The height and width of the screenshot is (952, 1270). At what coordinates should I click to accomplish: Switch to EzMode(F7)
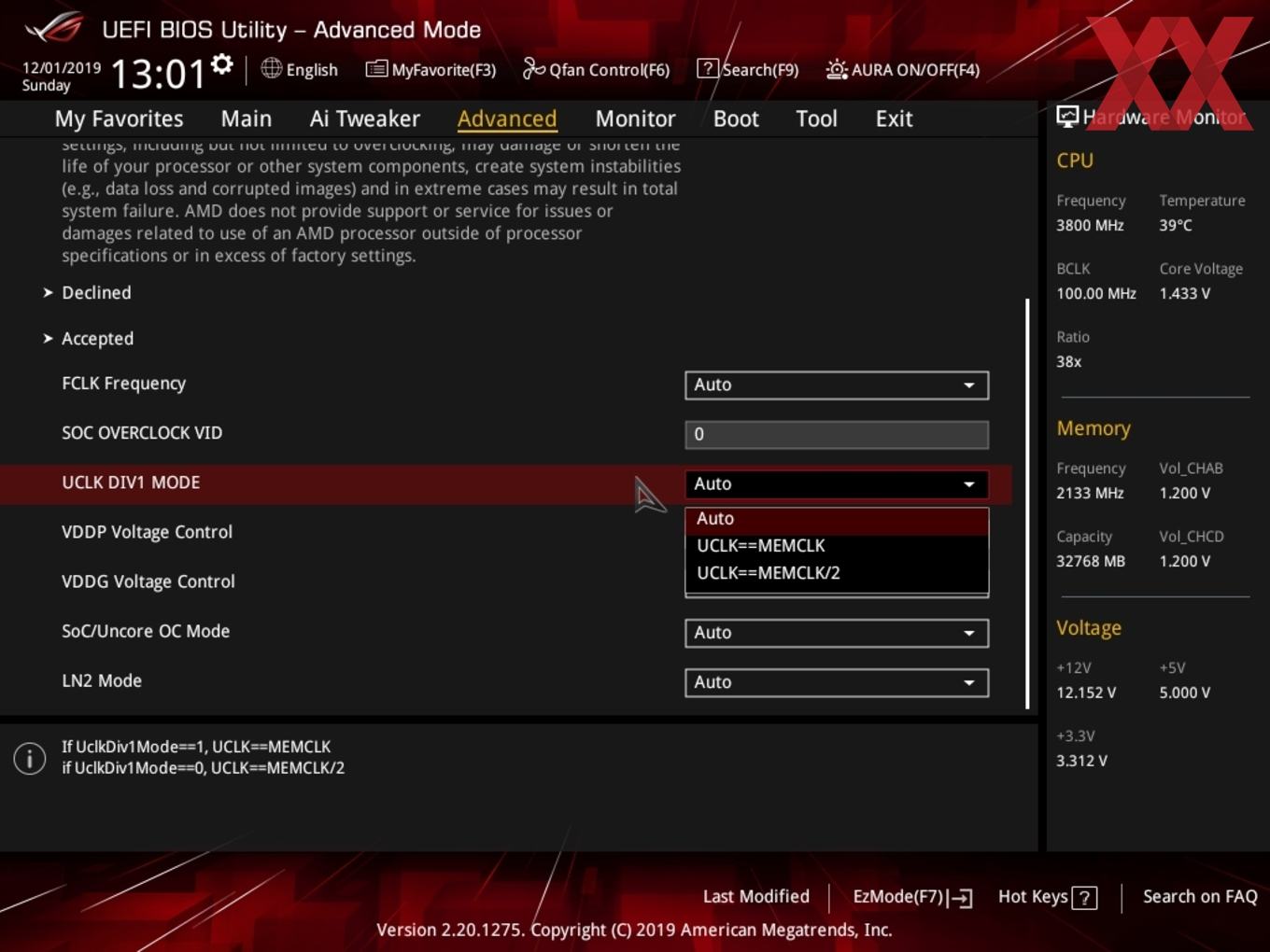tap(912, 897)
